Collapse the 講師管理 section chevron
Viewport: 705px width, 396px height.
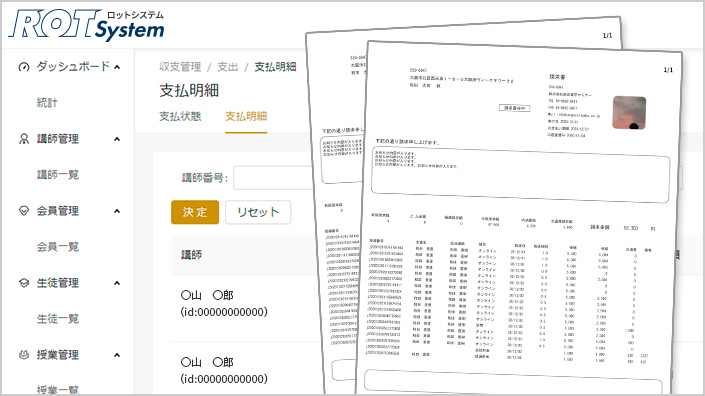click(117, 139)
